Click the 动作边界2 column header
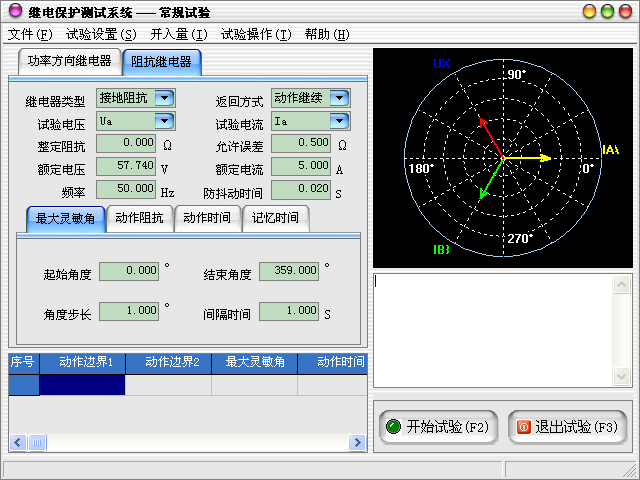Screen dimensions: 640x480 [x=169, y=363]
